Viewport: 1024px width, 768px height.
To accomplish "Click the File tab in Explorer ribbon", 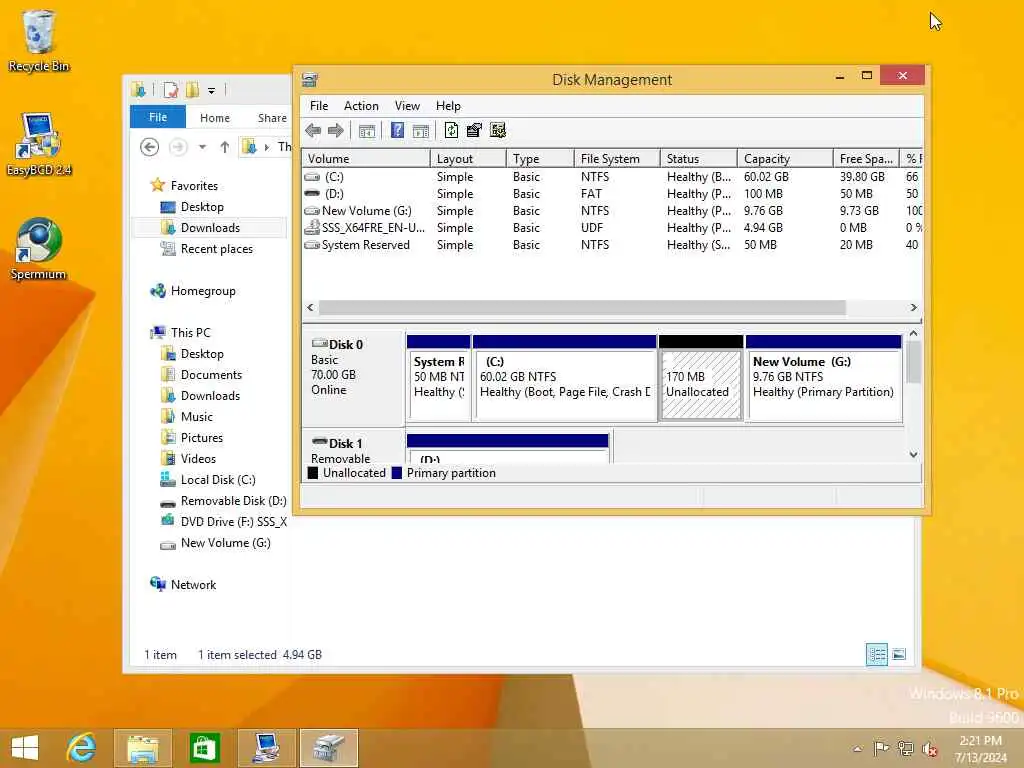I will coord(158,118).
